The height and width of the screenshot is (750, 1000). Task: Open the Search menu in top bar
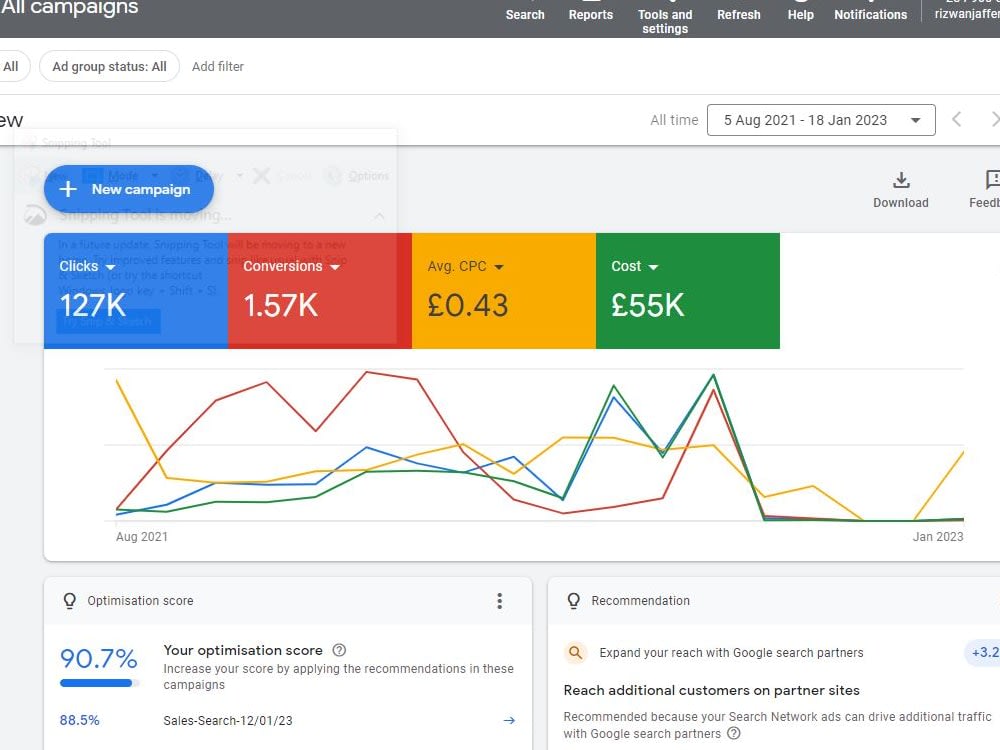(525, 14)
